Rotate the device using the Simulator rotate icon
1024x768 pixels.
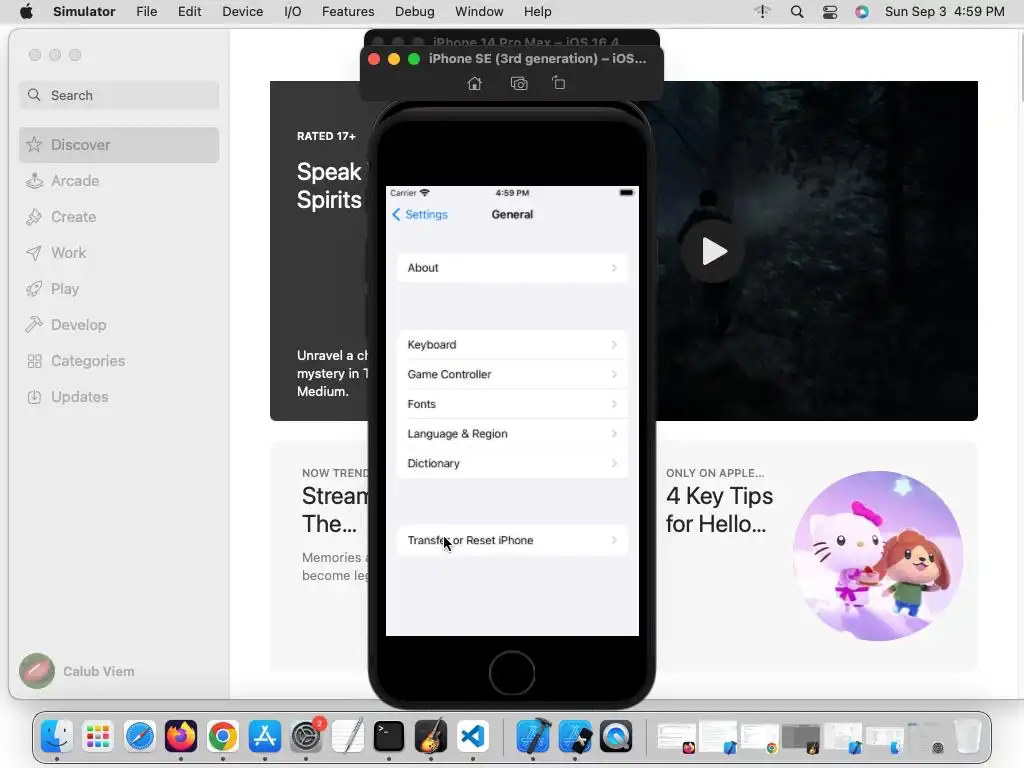click(558, 83)
